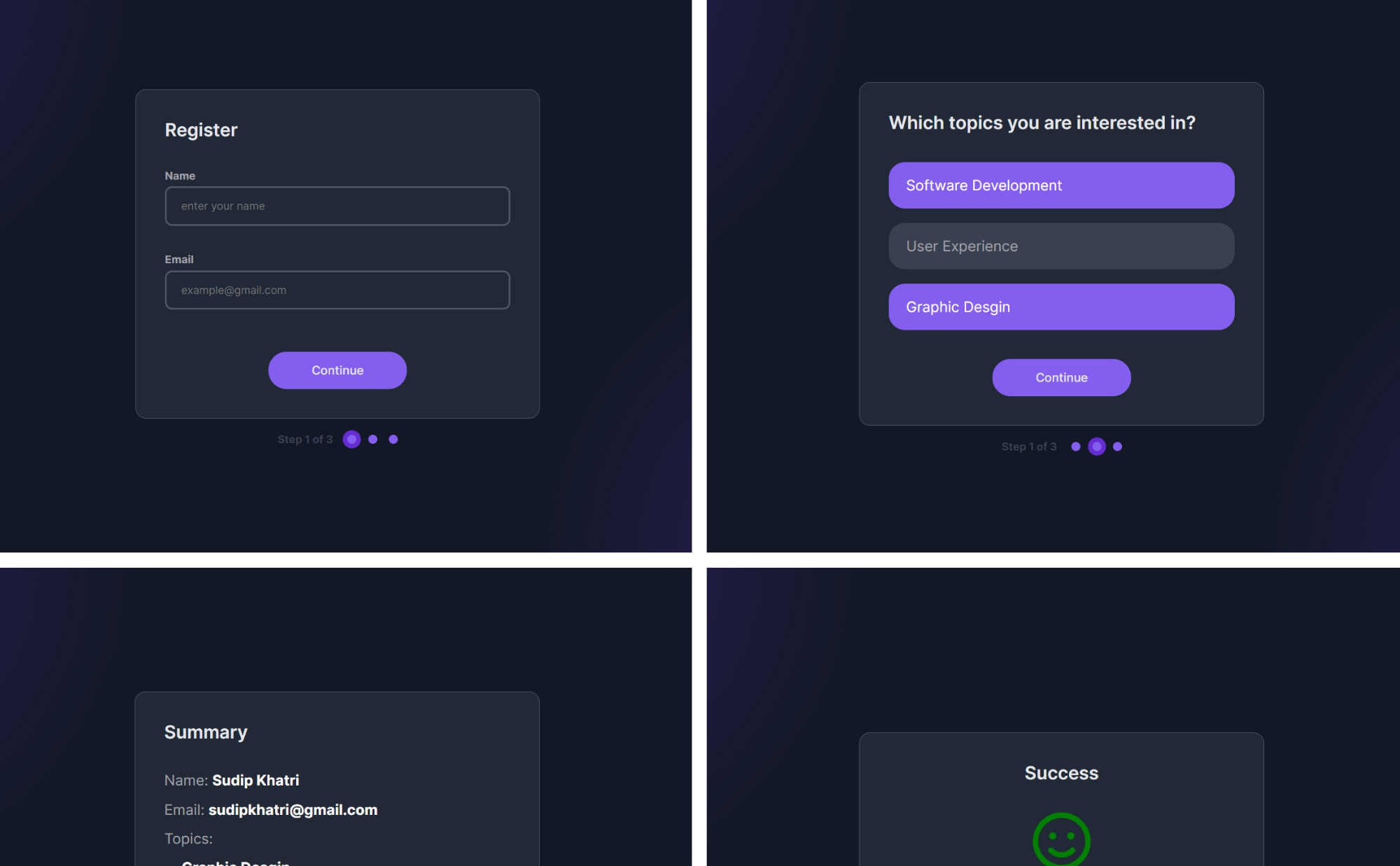This screenshot has height=866, width=1400.
Task: Select Graphic Design topic button
Action: pos(1061,306)
